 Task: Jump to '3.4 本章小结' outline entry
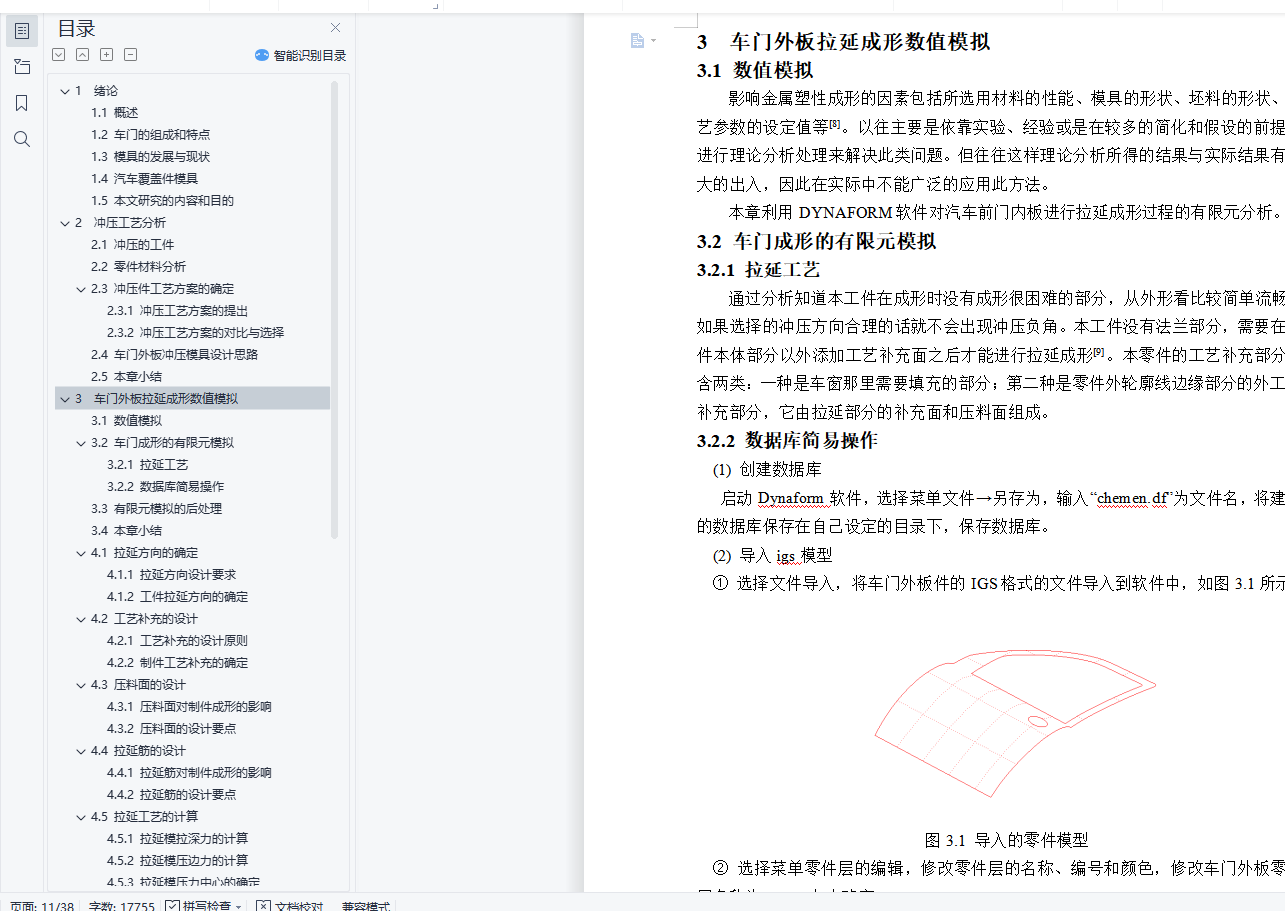point(126,531)
